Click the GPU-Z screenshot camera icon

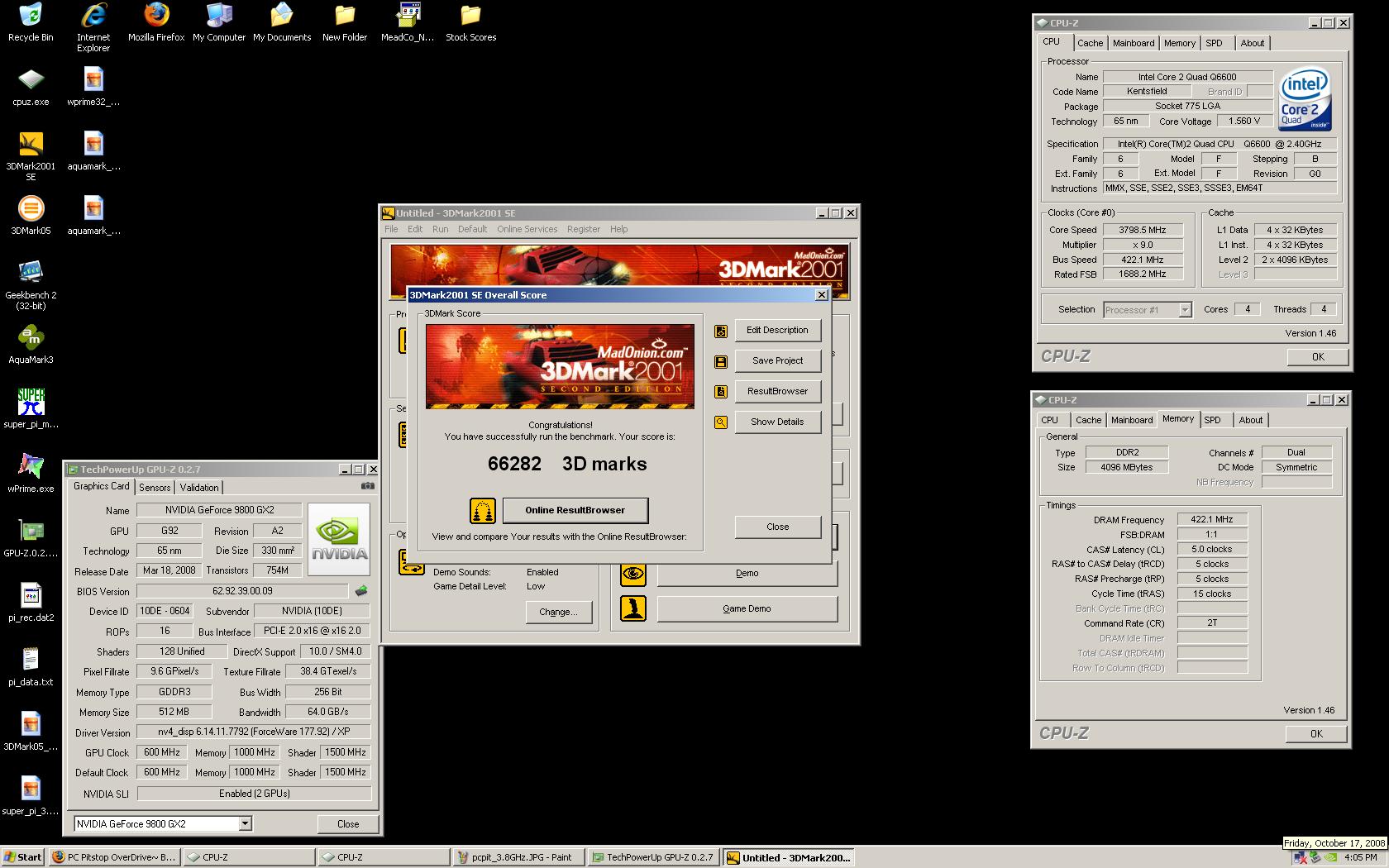368,486
